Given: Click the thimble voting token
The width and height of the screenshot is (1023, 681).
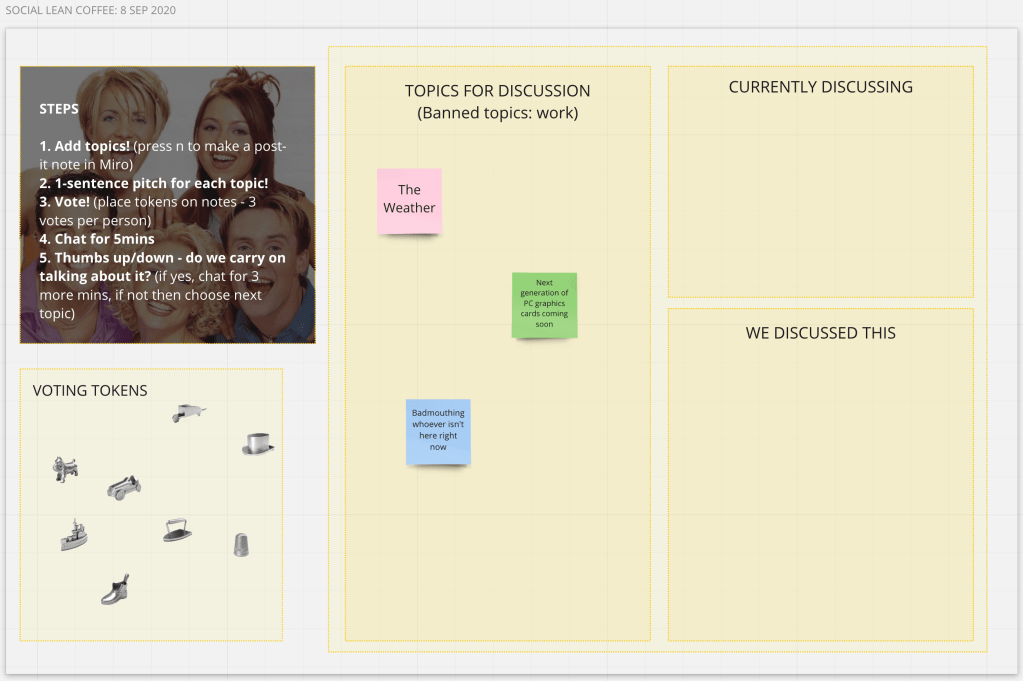Looking at the screenshot, I should click(241, 544).
